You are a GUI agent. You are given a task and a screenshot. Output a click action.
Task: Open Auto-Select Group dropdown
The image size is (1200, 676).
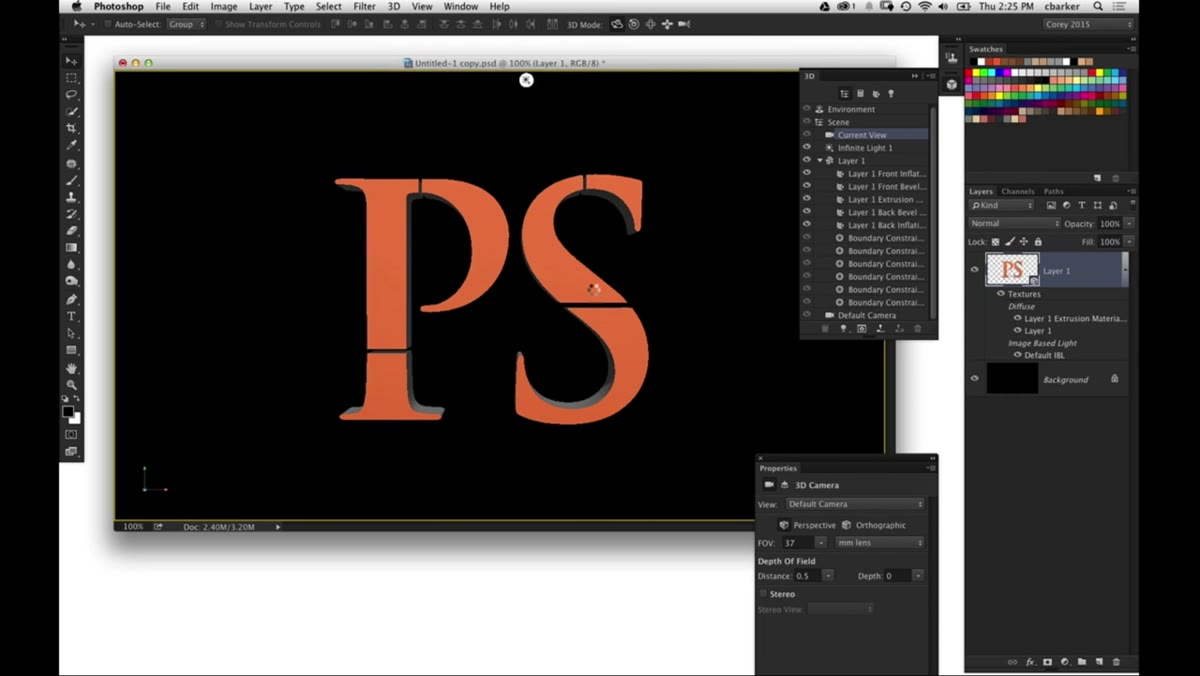click(x=186, y=24)
